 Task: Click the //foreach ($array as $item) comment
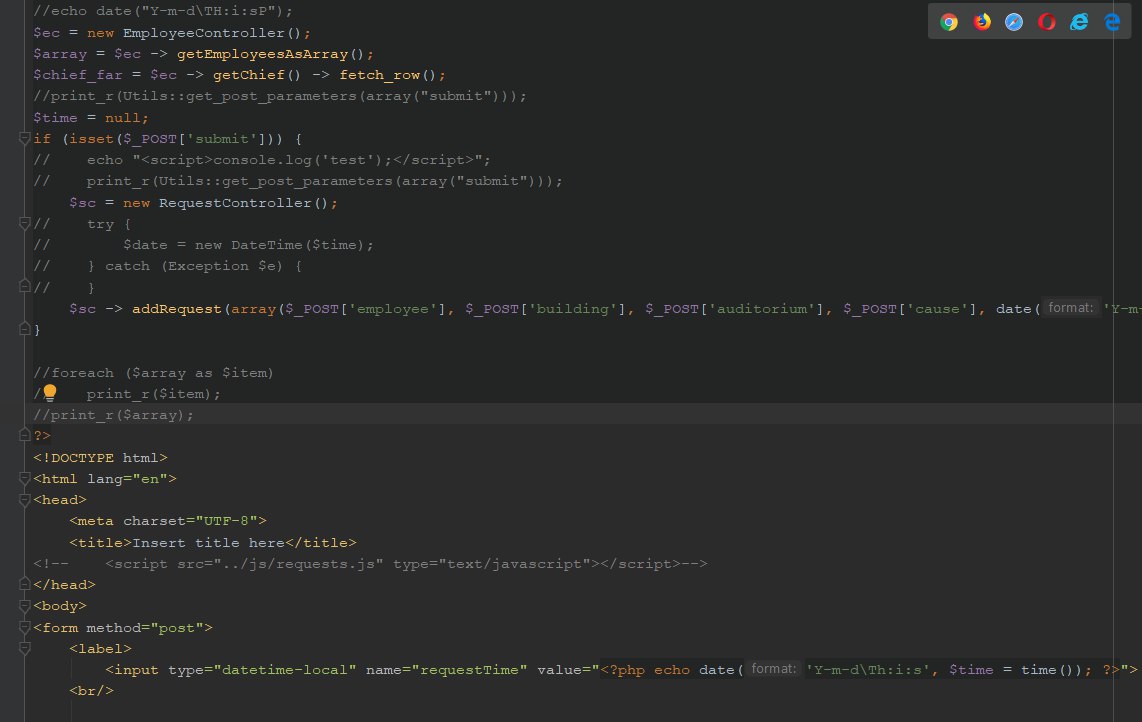pyautogui.click(x=154, y=373)
